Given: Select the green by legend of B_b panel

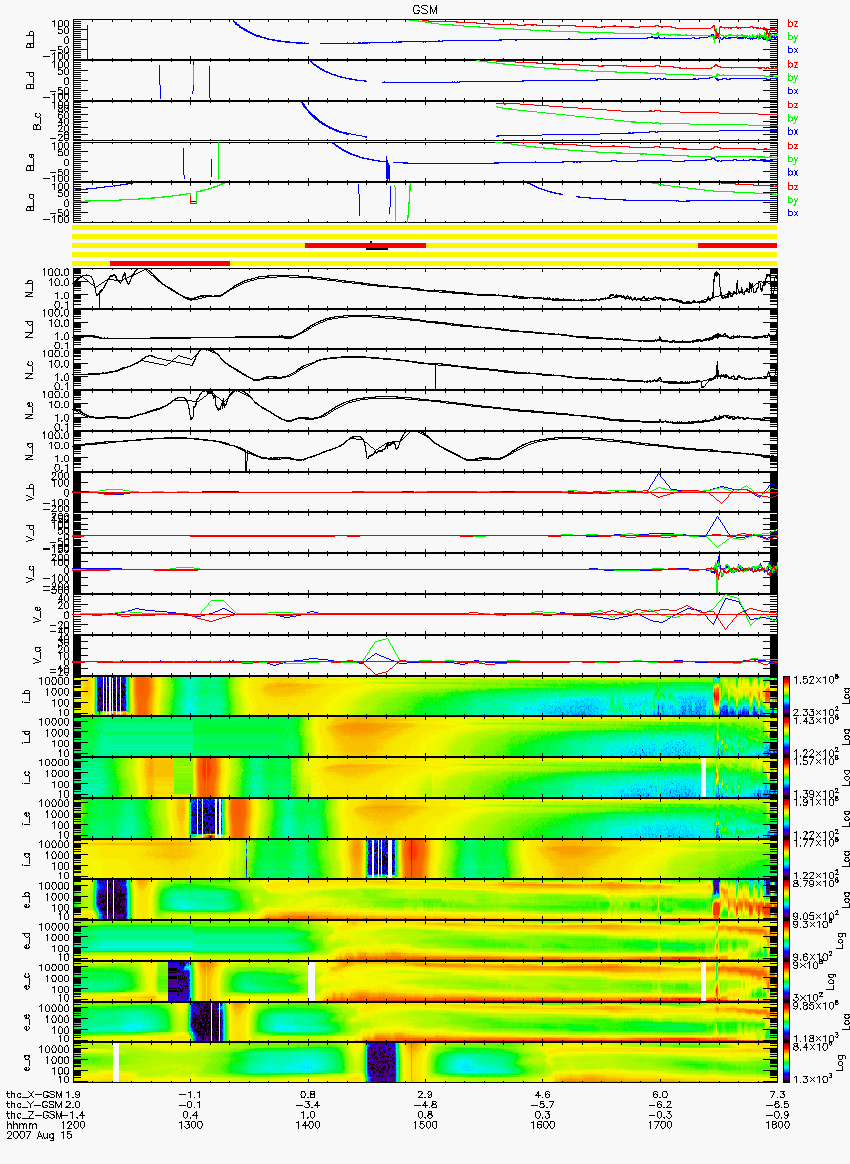Looking at the screenshot, I should pyautogui.click(x=792, y=36).
